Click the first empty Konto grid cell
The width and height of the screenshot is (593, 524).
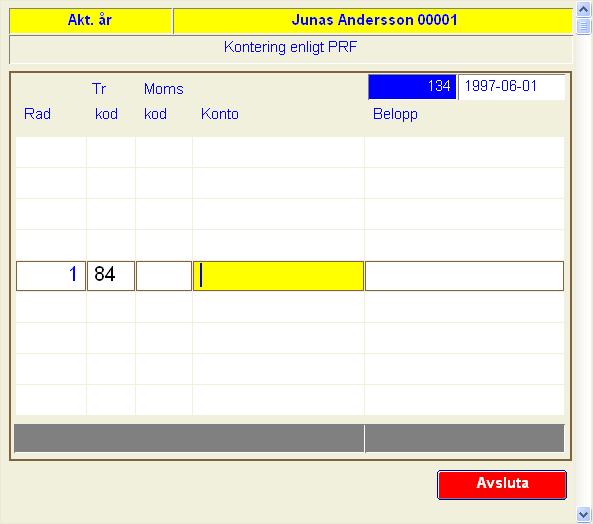278,152
